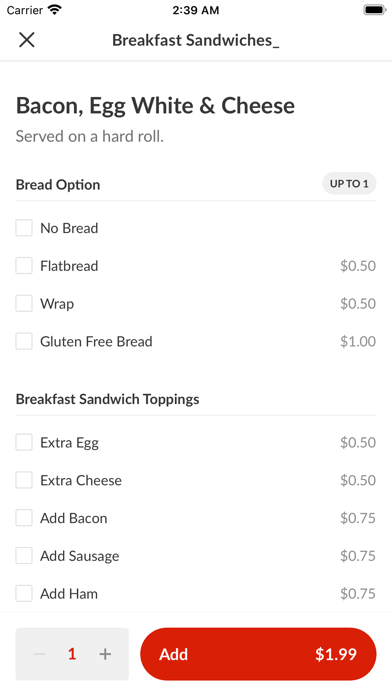This screenshot has width=392, height=696.
Task: Choose Wrap as the bread option
Action: 24,303
